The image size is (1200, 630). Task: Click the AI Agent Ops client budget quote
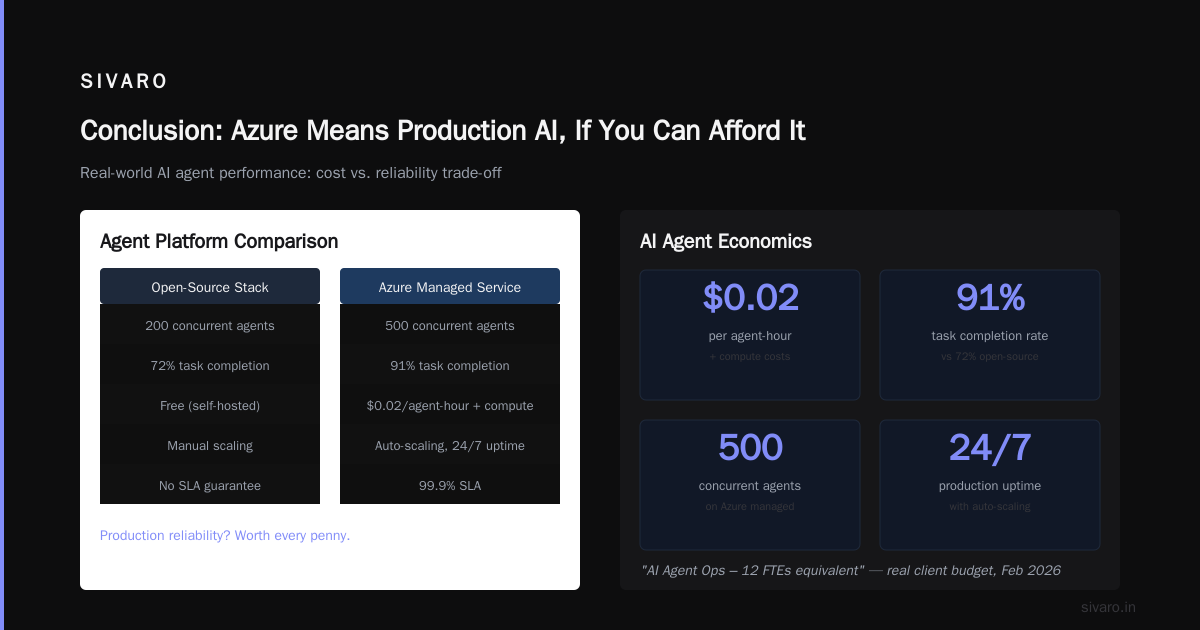[x=850, y=570]
